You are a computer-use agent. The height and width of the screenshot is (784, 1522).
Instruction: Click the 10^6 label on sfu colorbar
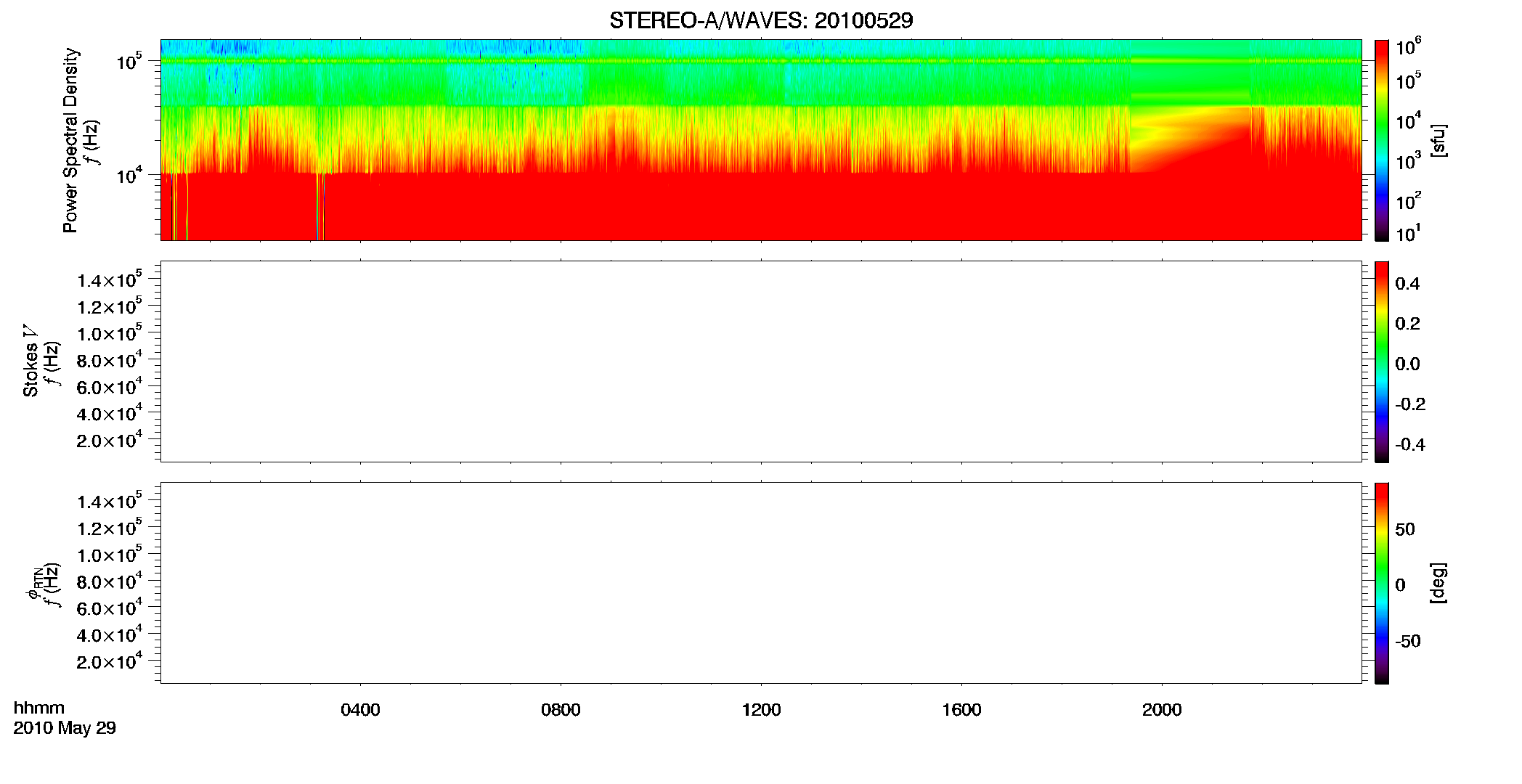[x=1408, y=47]
